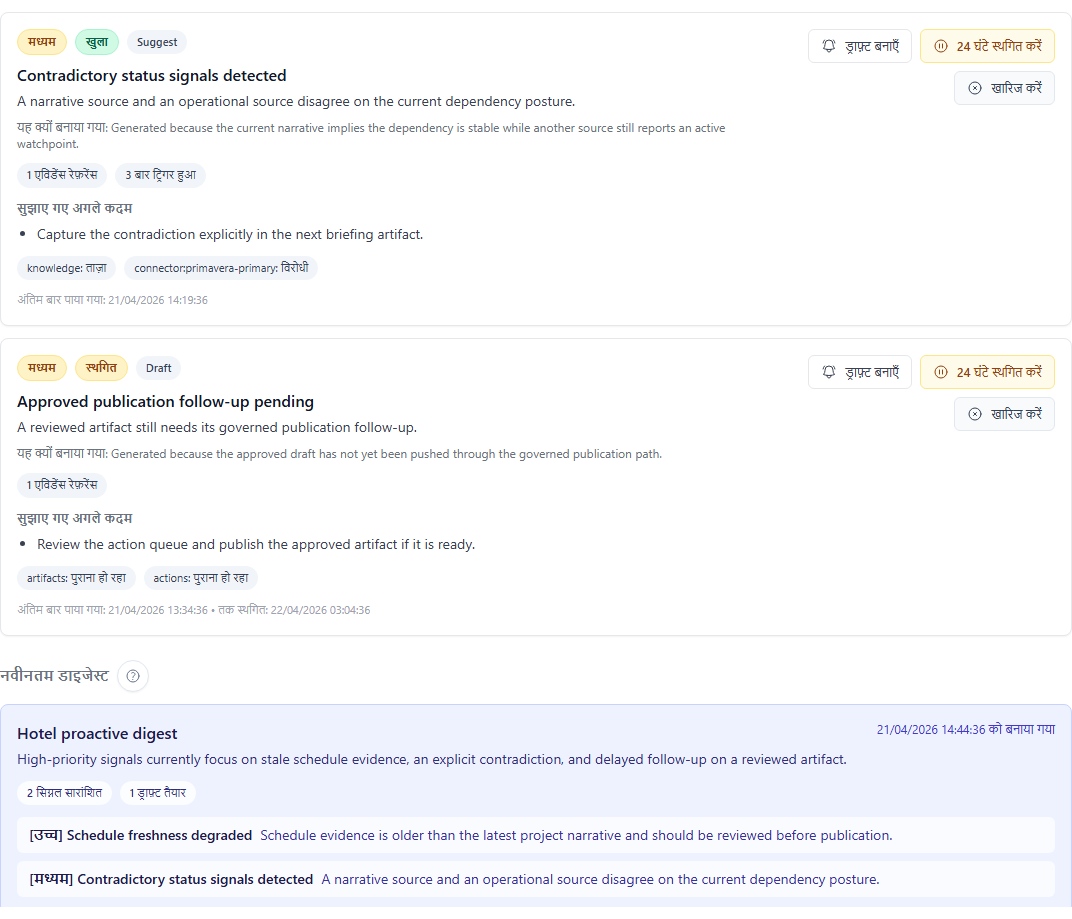Image resolution: width=1072 pixels, height=919 pixels.
Task: Select the Draft badge on the Approved publication card
Action: tap(158, 368)
